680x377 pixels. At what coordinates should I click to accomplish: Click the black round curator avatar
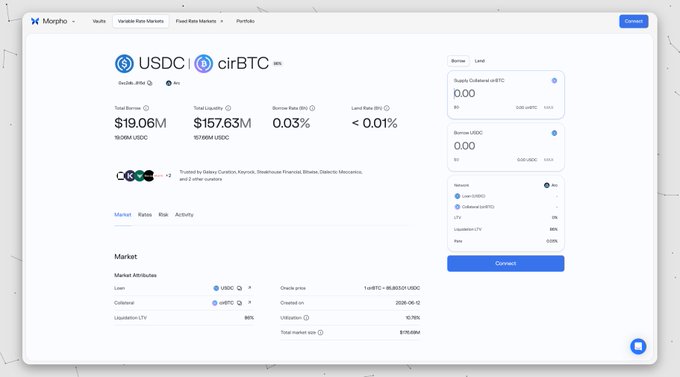pos(149,176)
